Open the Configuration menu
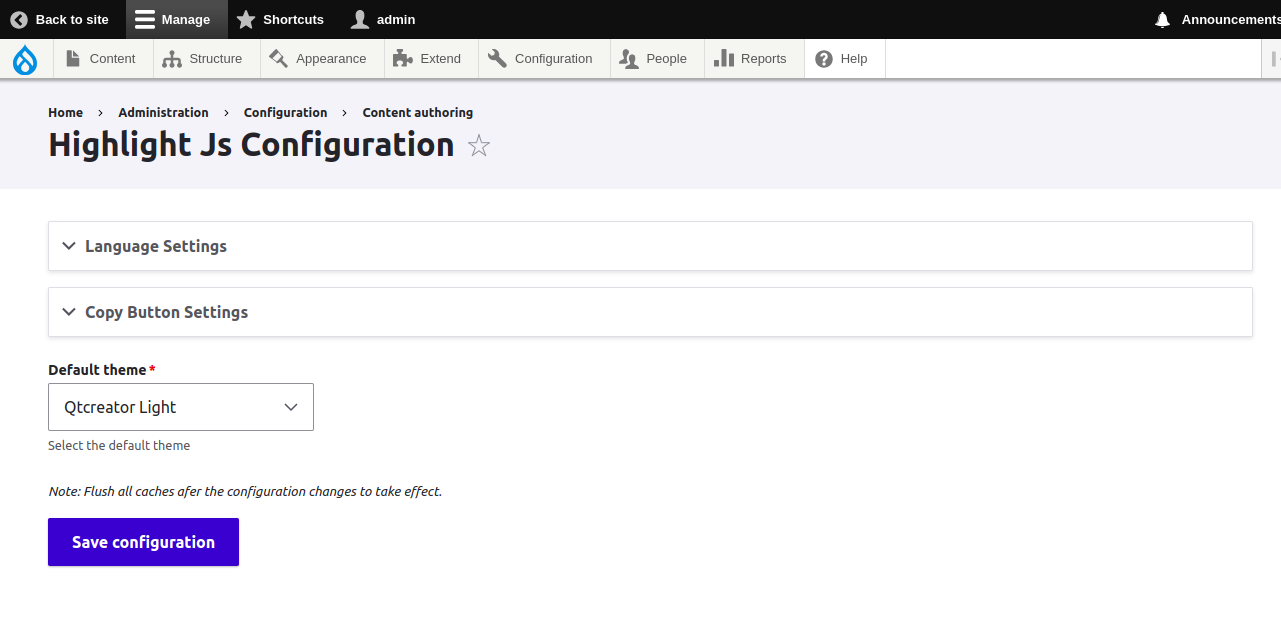 pyautogui.click(x=544, y=59)
